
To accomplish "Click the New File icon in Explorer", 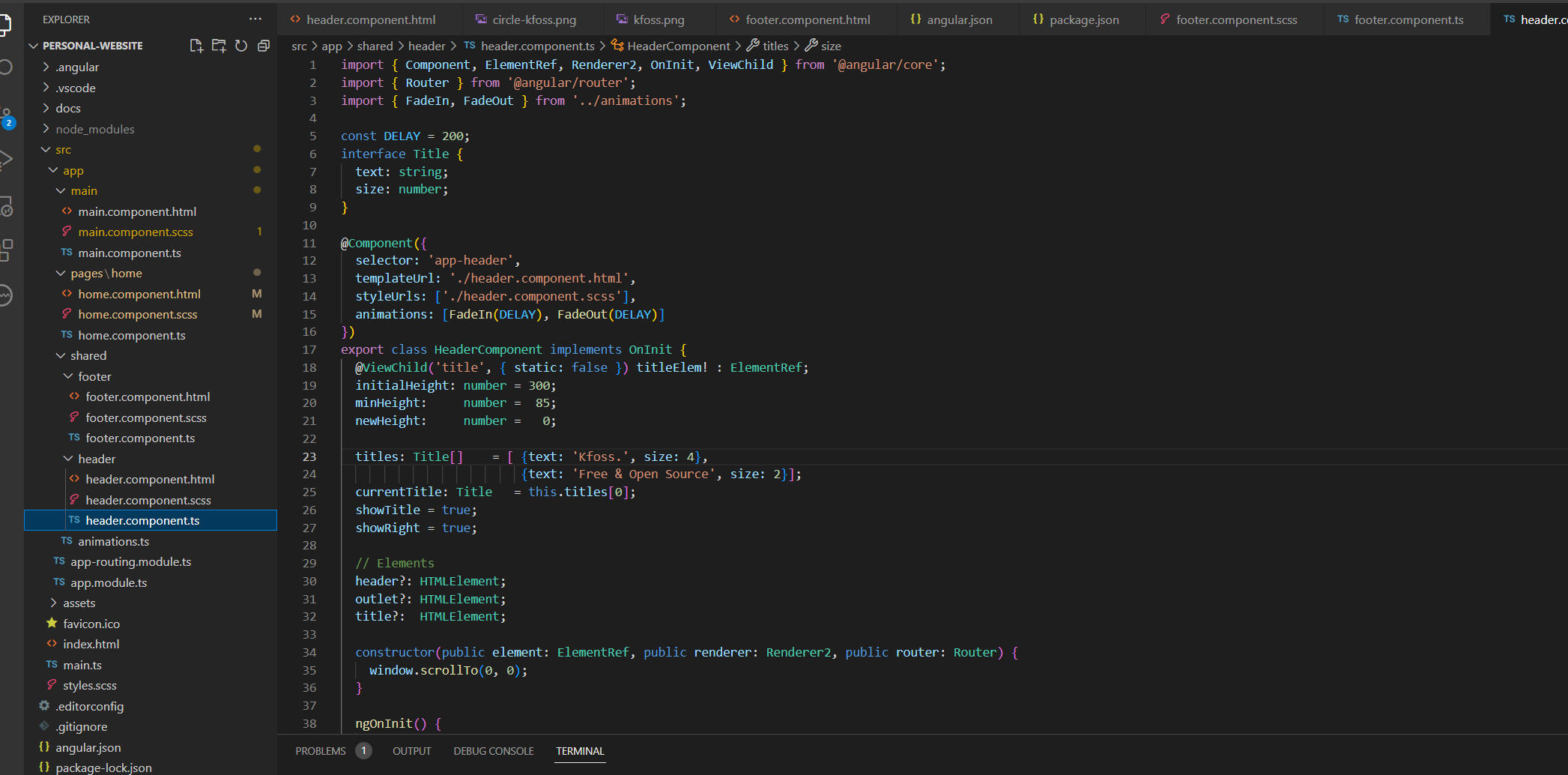I will pos(196,46).
